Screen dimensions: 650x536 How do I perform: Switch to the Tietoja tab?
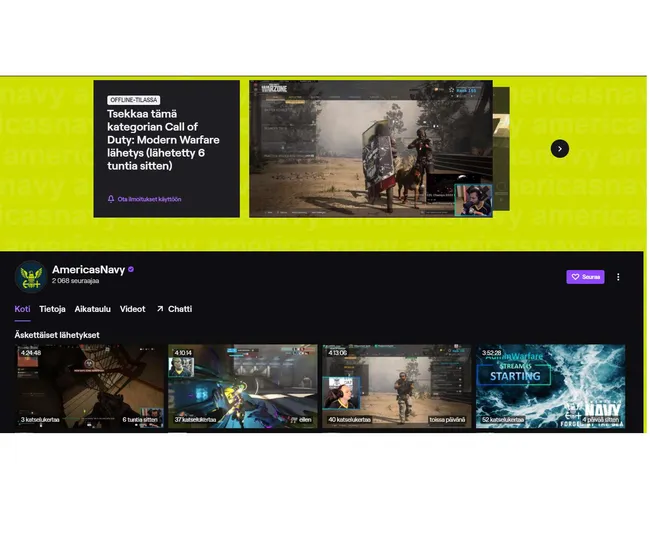[52, 309]
